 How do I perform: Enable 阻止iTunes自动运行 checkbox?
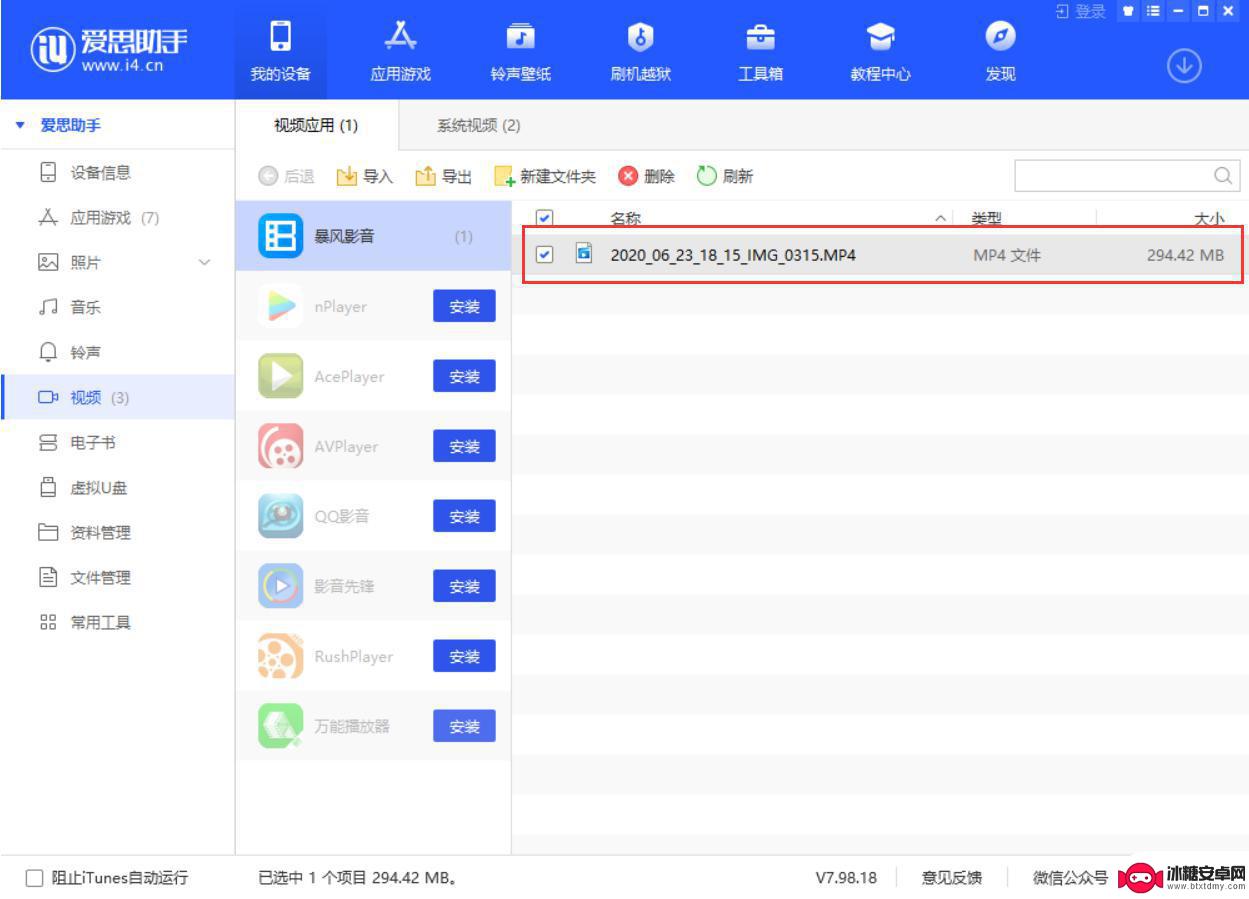coord(34,878)
